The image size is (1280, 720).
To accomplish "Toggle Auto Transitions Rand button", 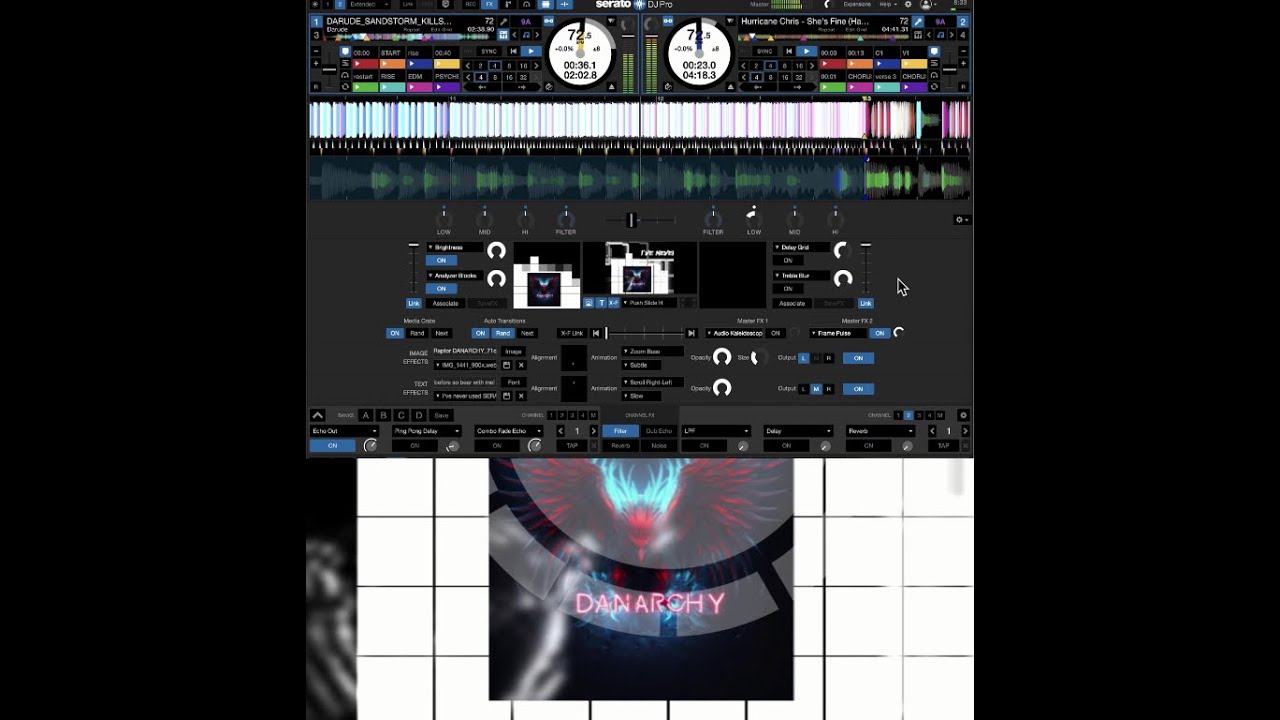I will [x=503, y=333].
